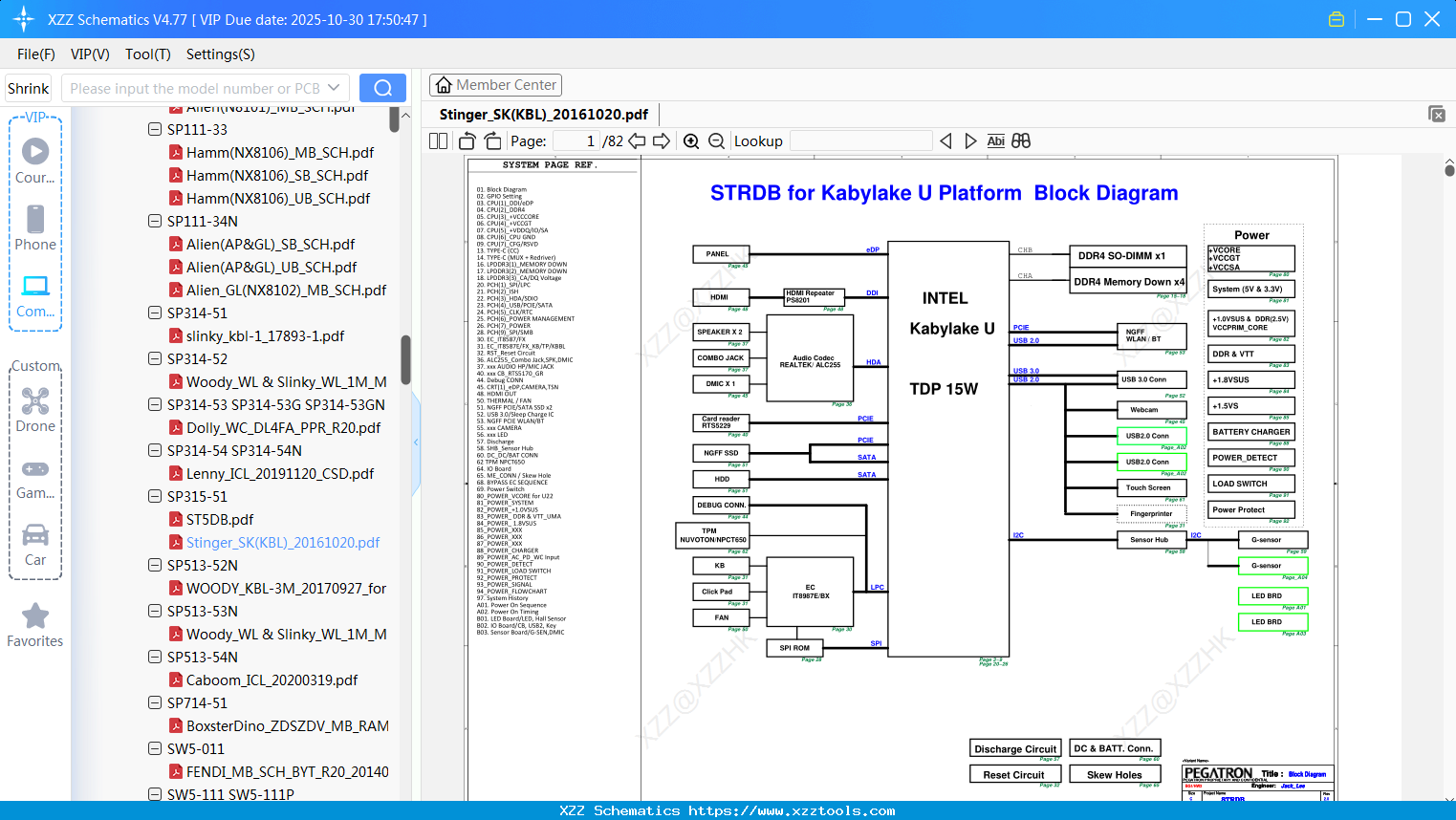Open the Tool(T) menu

click(147, 54)
